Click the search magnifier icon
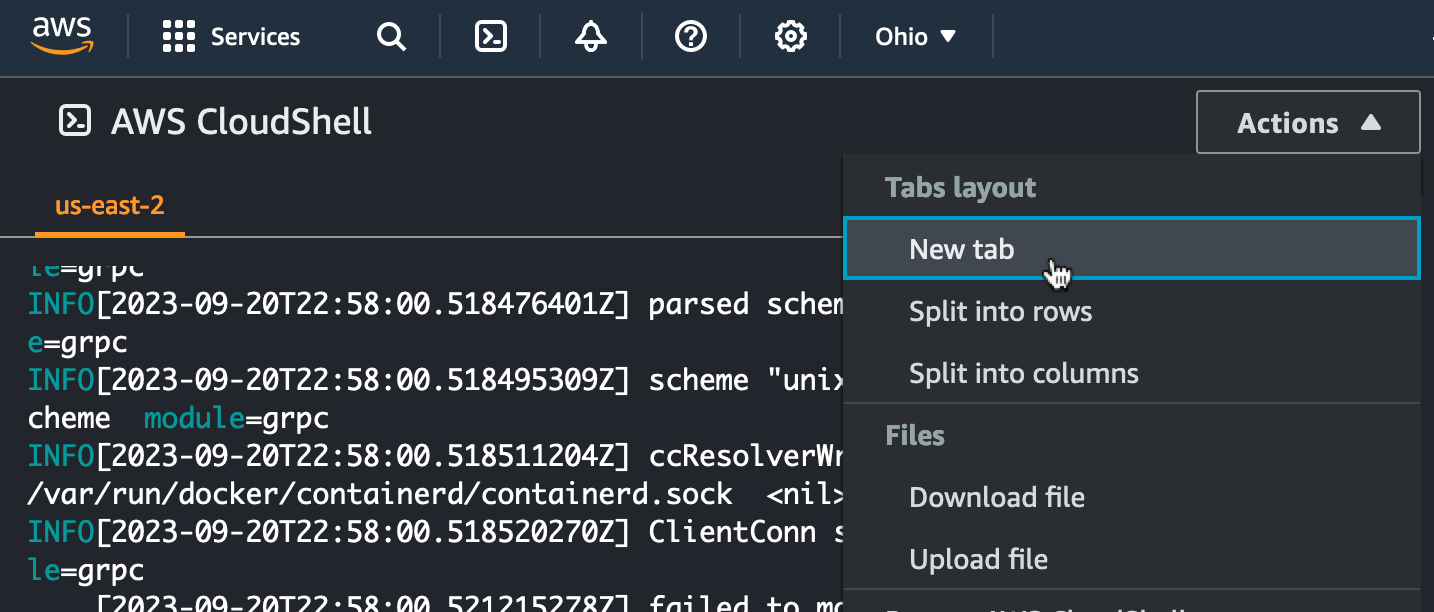 coord(390,37)
